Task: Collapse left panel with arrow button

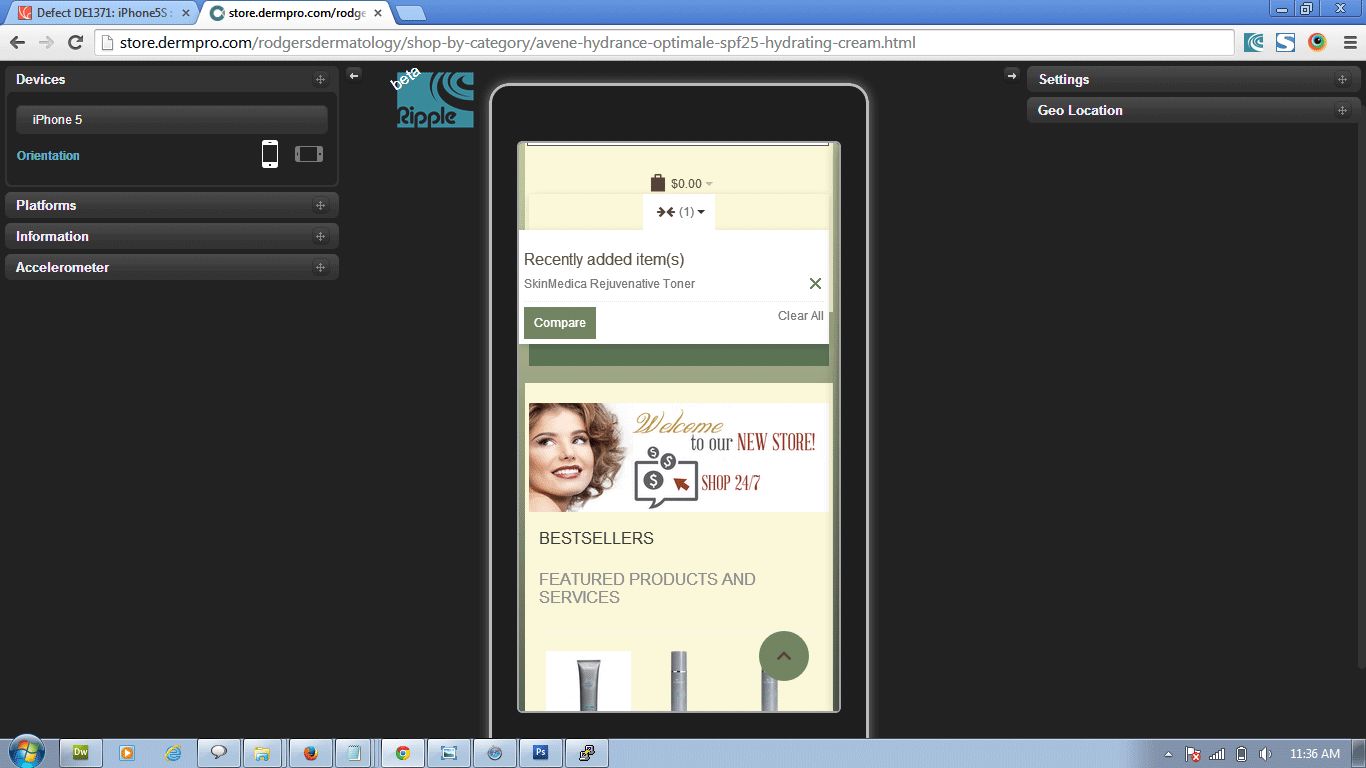Action: [x=353, y=75]
